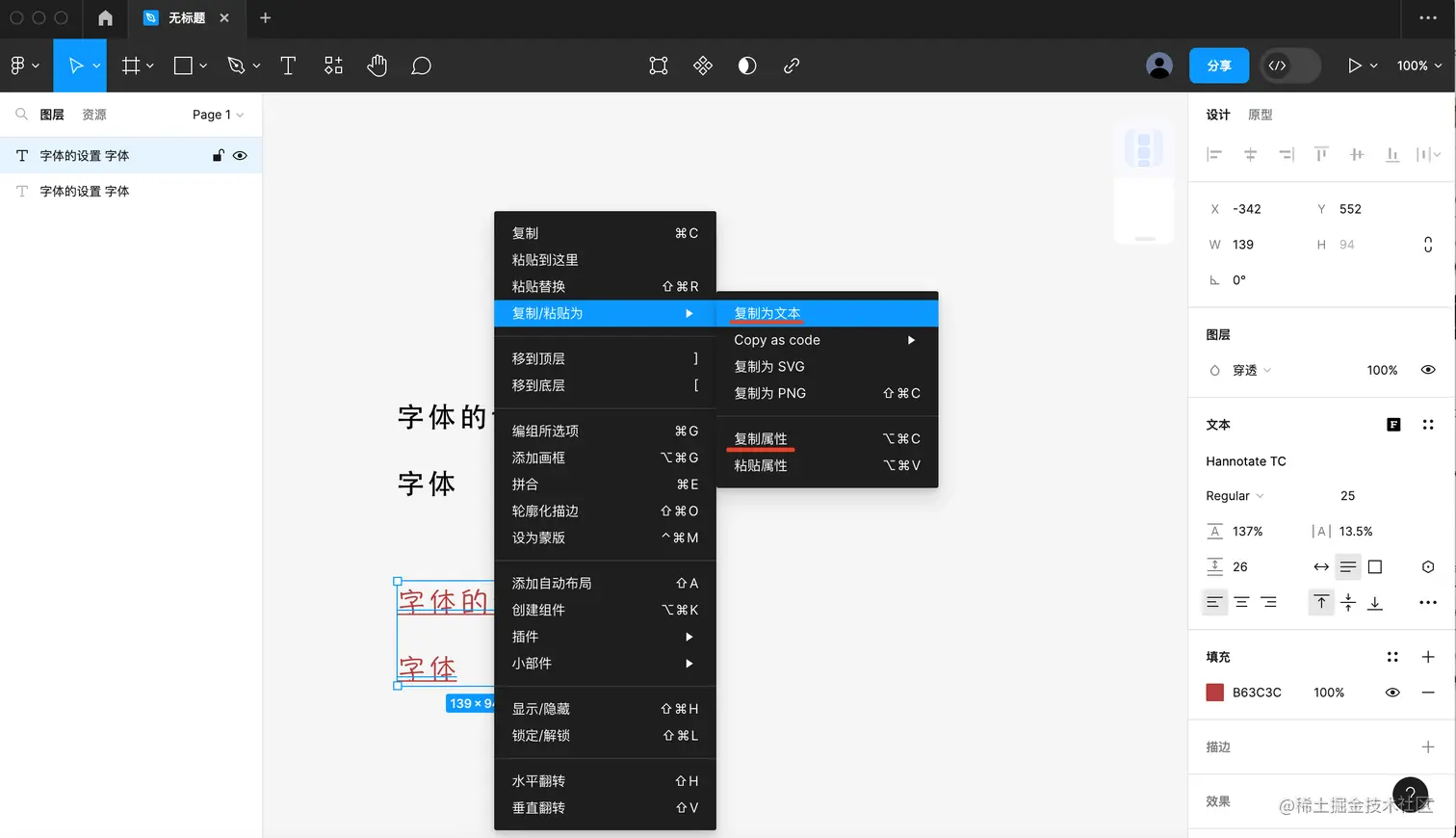
Task: Click the red B63C3C fill swatch
Action: [x=1214, y=693]
